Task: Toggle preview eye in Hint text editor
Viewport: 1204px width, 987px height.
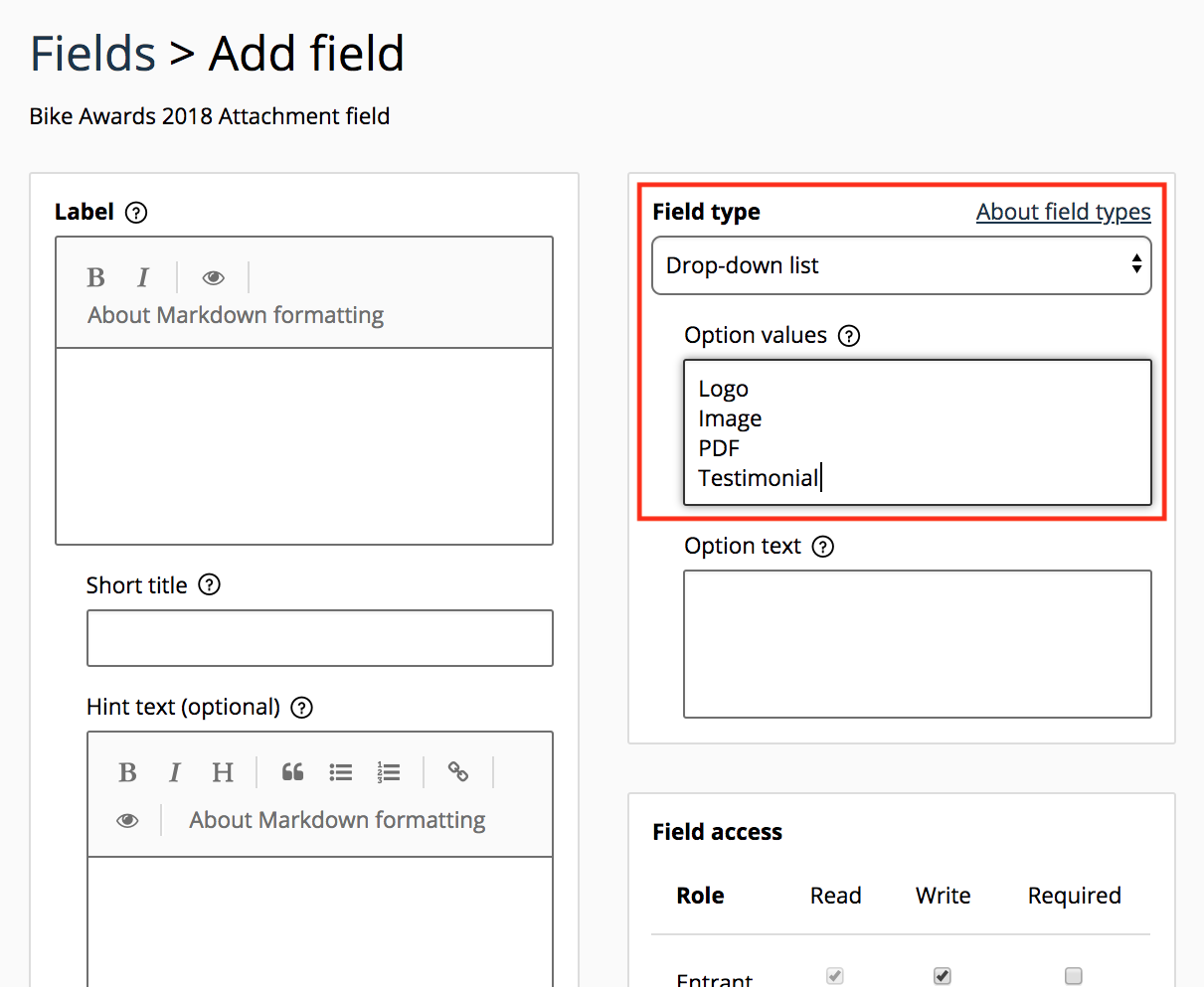Action: [x=127, y=820]
